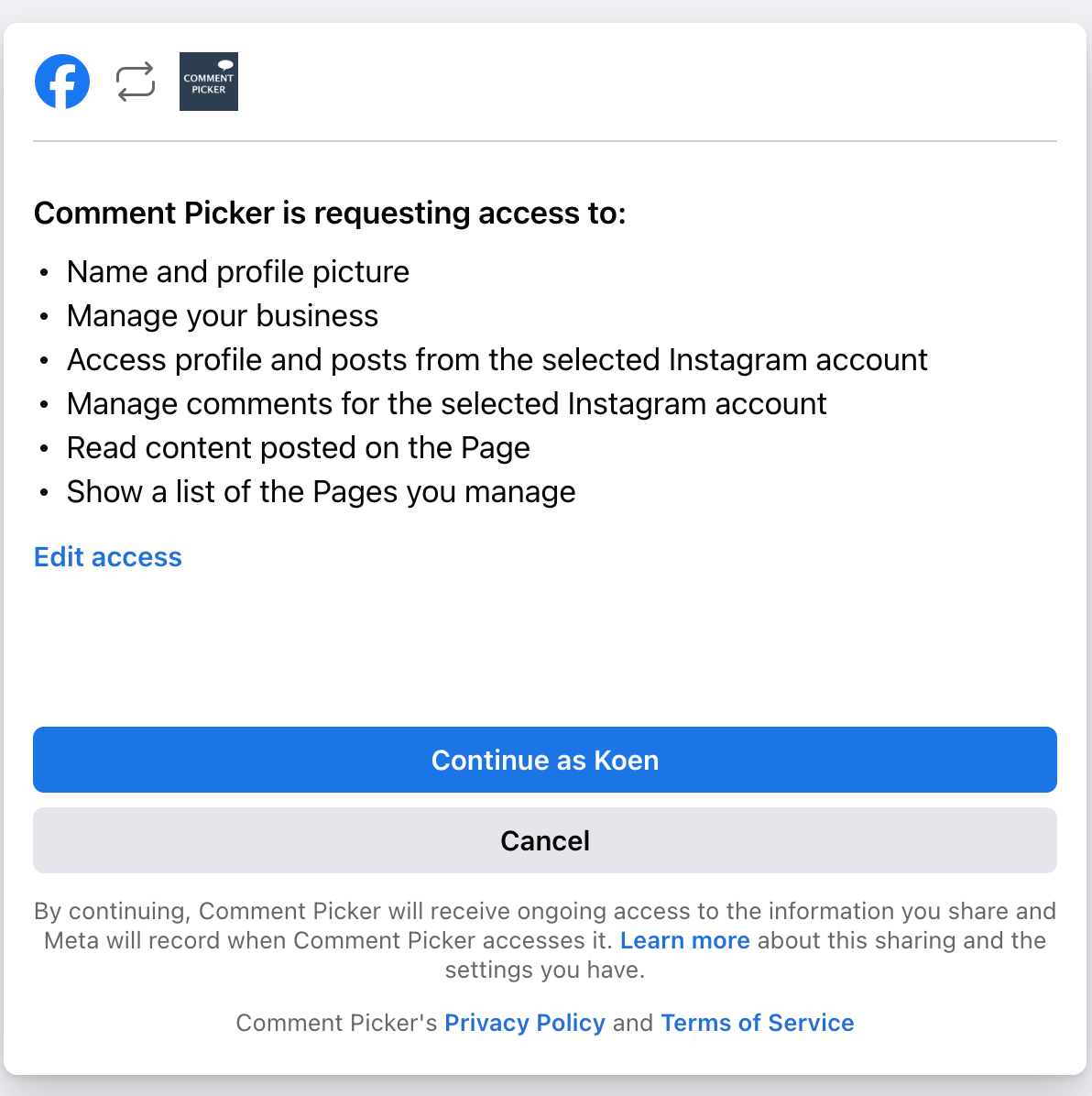Click the 'Show a list of the Pages you manage' entry
This screenshot has height=1096, width=1092.
coord(321,491)
